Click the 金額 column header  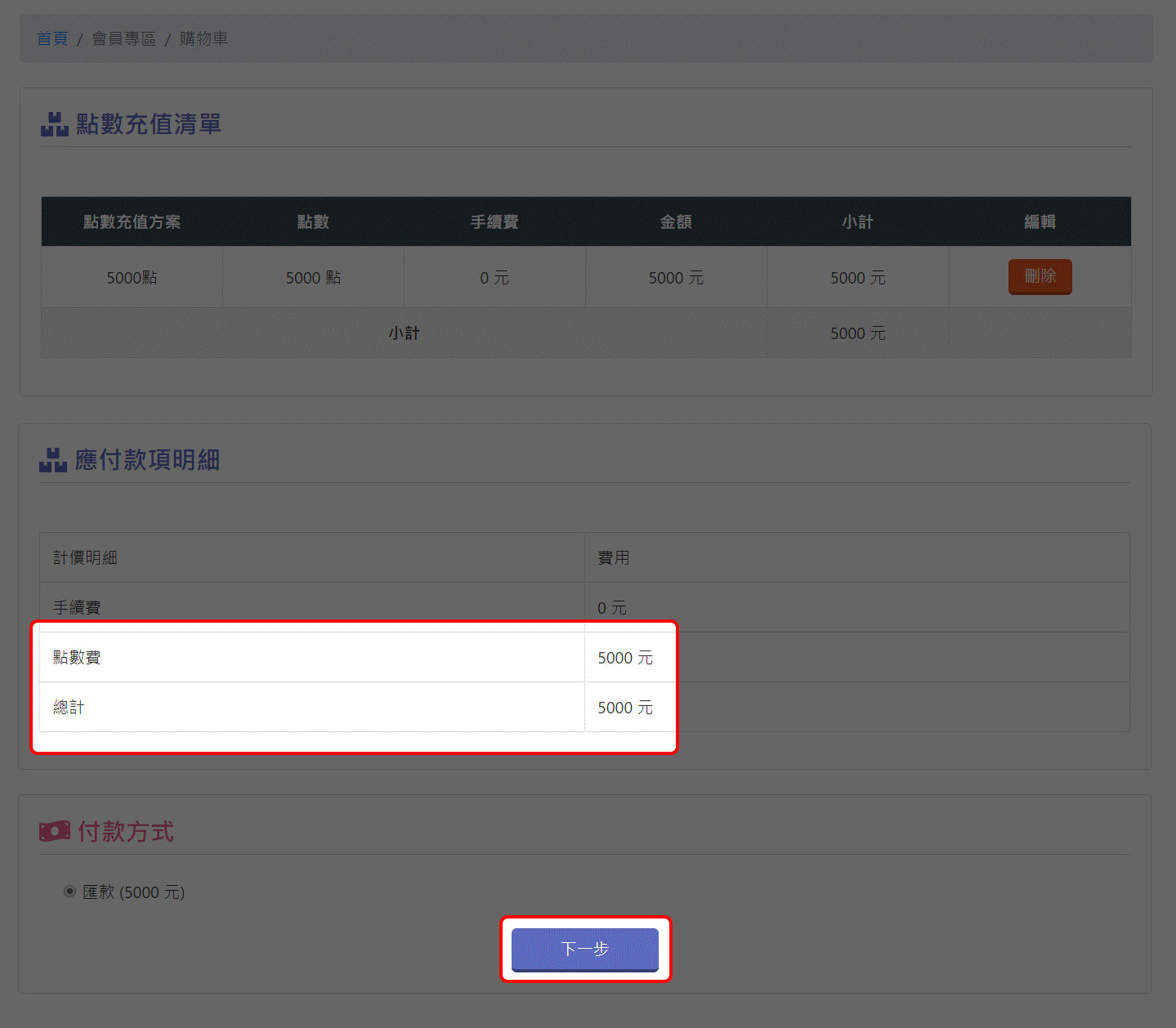676,221
